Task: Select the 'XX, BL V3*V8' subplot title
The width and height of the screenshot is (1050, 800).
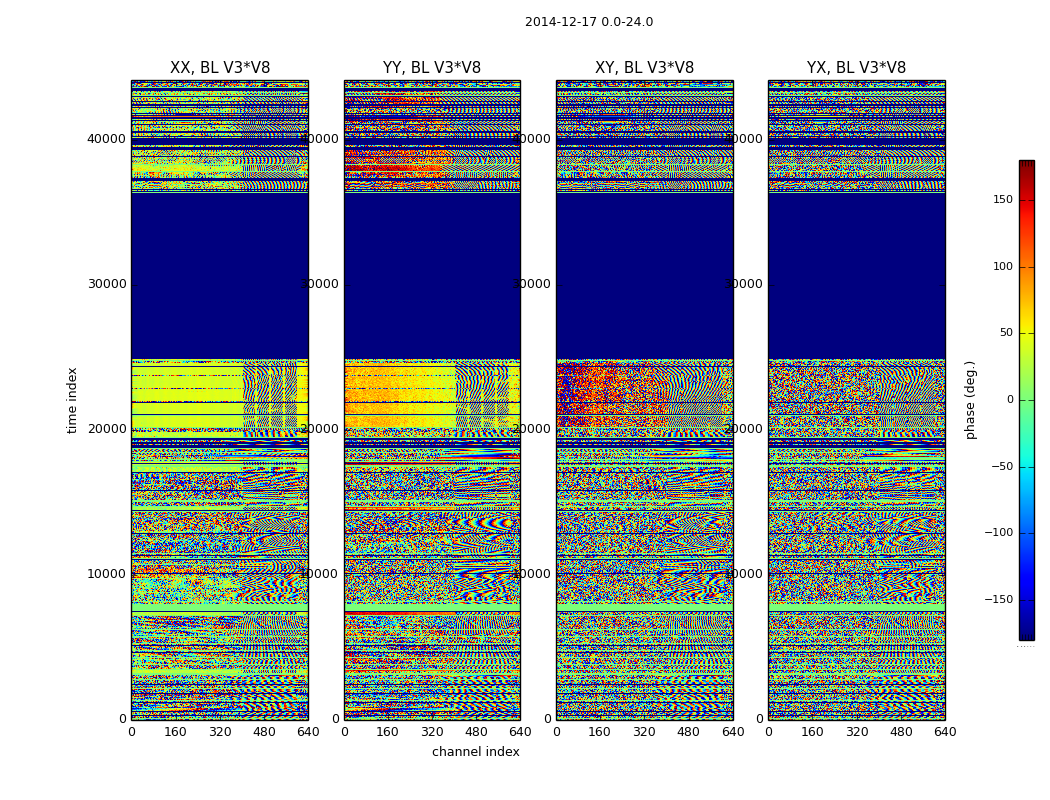Action: coord(220,68)
